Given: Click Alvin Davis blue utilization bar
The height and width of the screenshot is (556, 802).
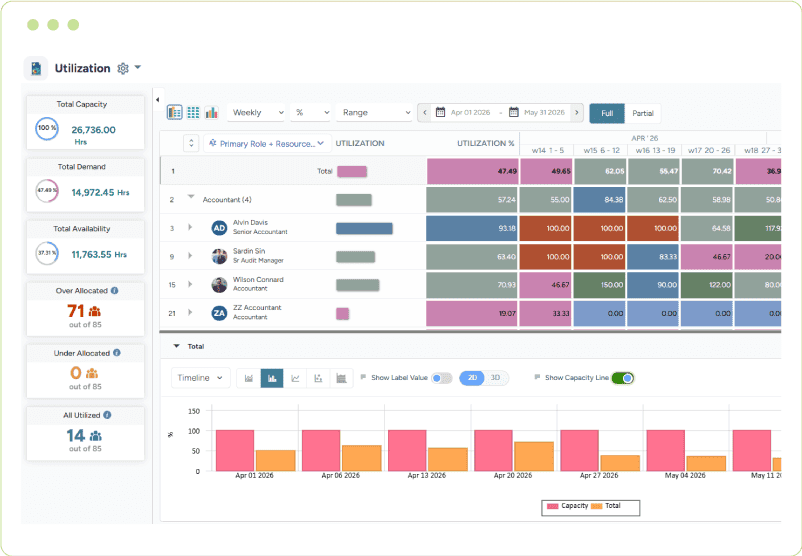Looking at the screenshot, I should 364,229.
